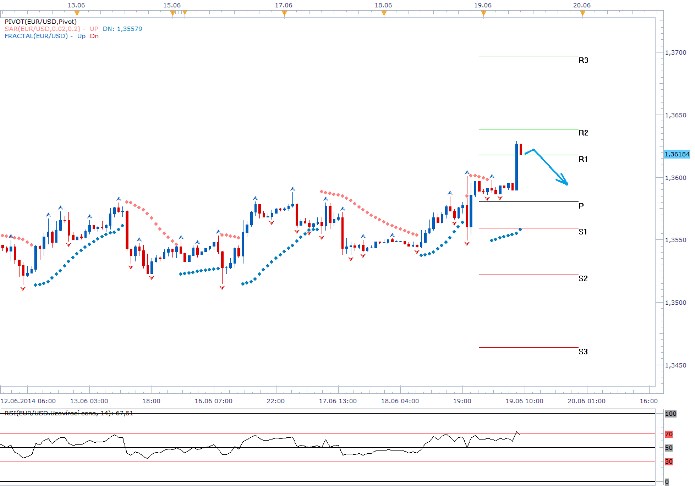Click the tall blue candle near R1
The width and height of the screenshot is (695, 486).
[x=516, y=166]
